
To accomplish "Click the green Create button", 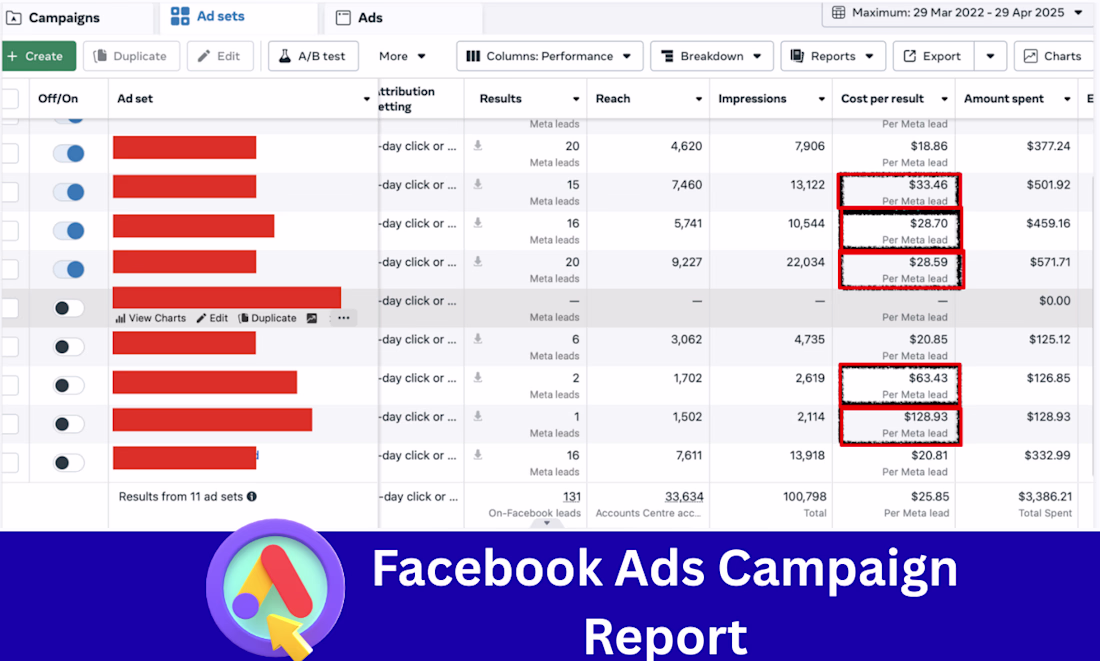I will point(39,56).
